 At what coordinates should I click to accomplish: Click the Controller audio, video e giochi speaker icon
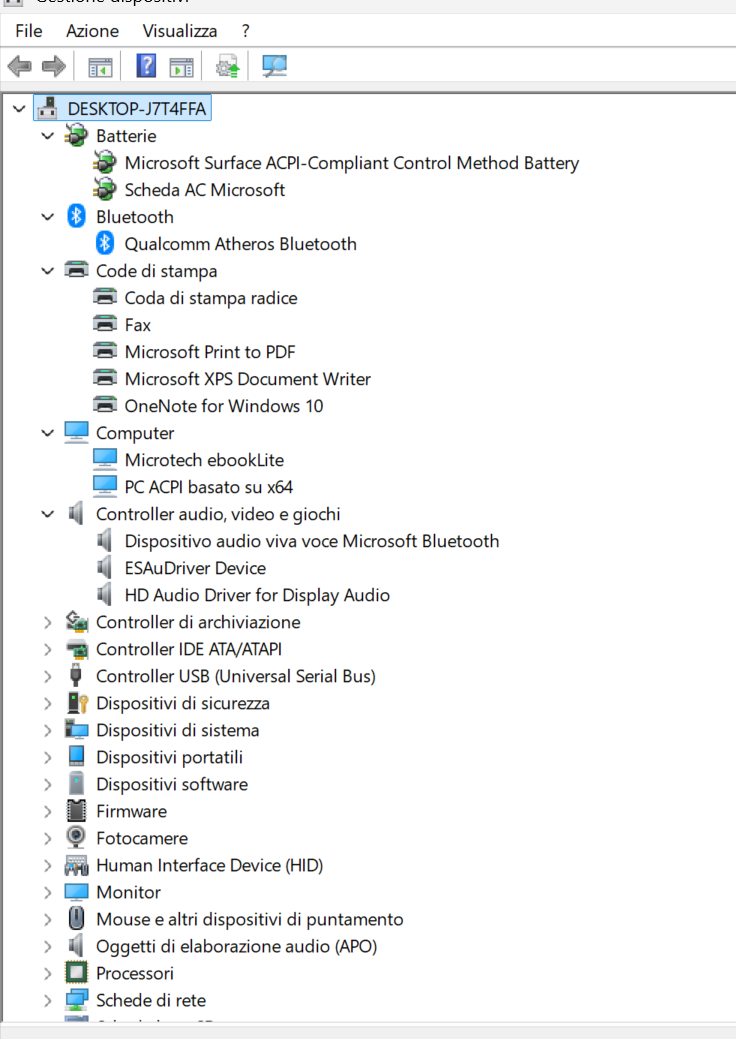(x=76, y=514)
